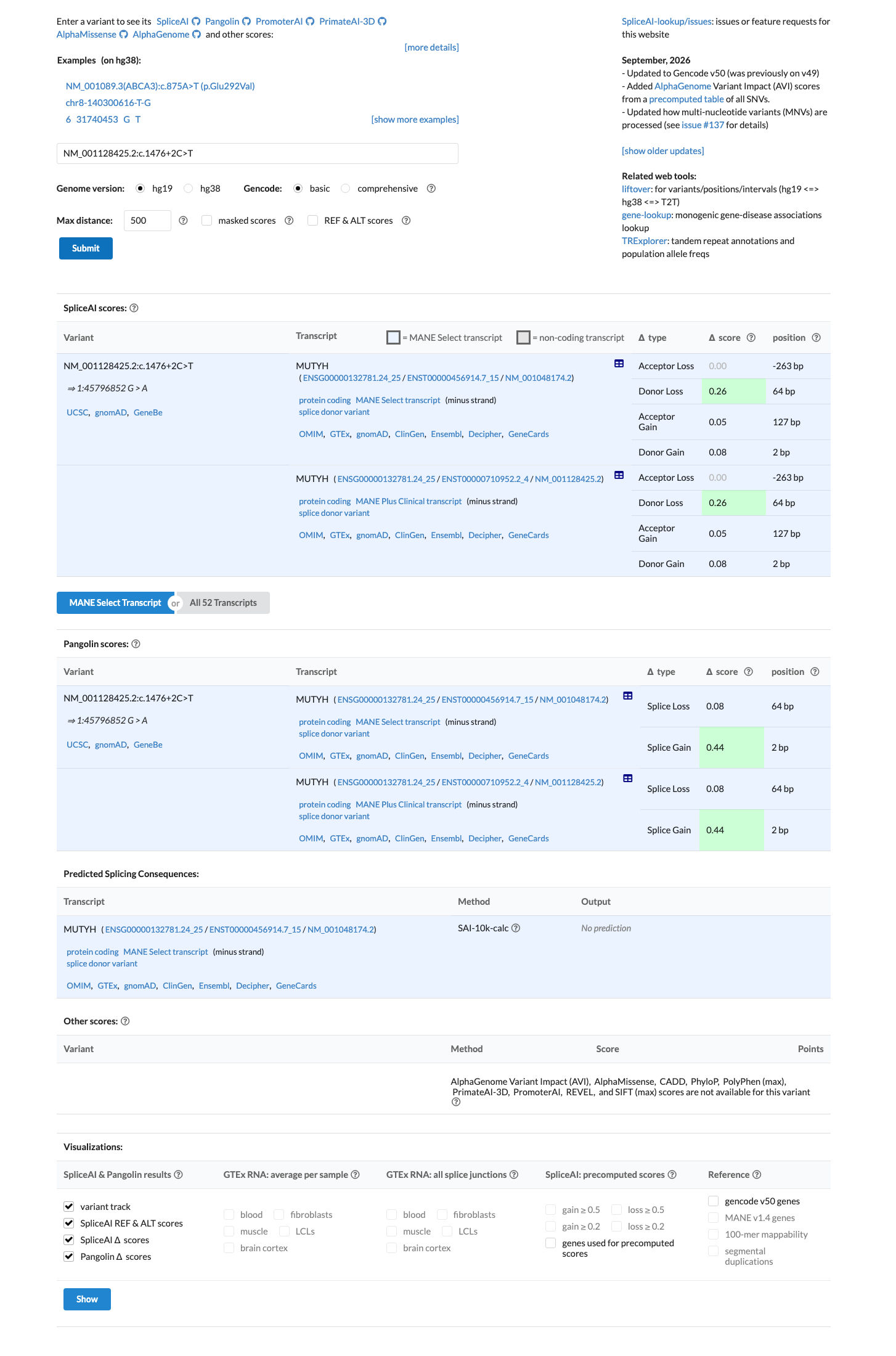The image size is (896, 1356).
Task: Expand [show older updates]
Action: [x=662, y=151]
